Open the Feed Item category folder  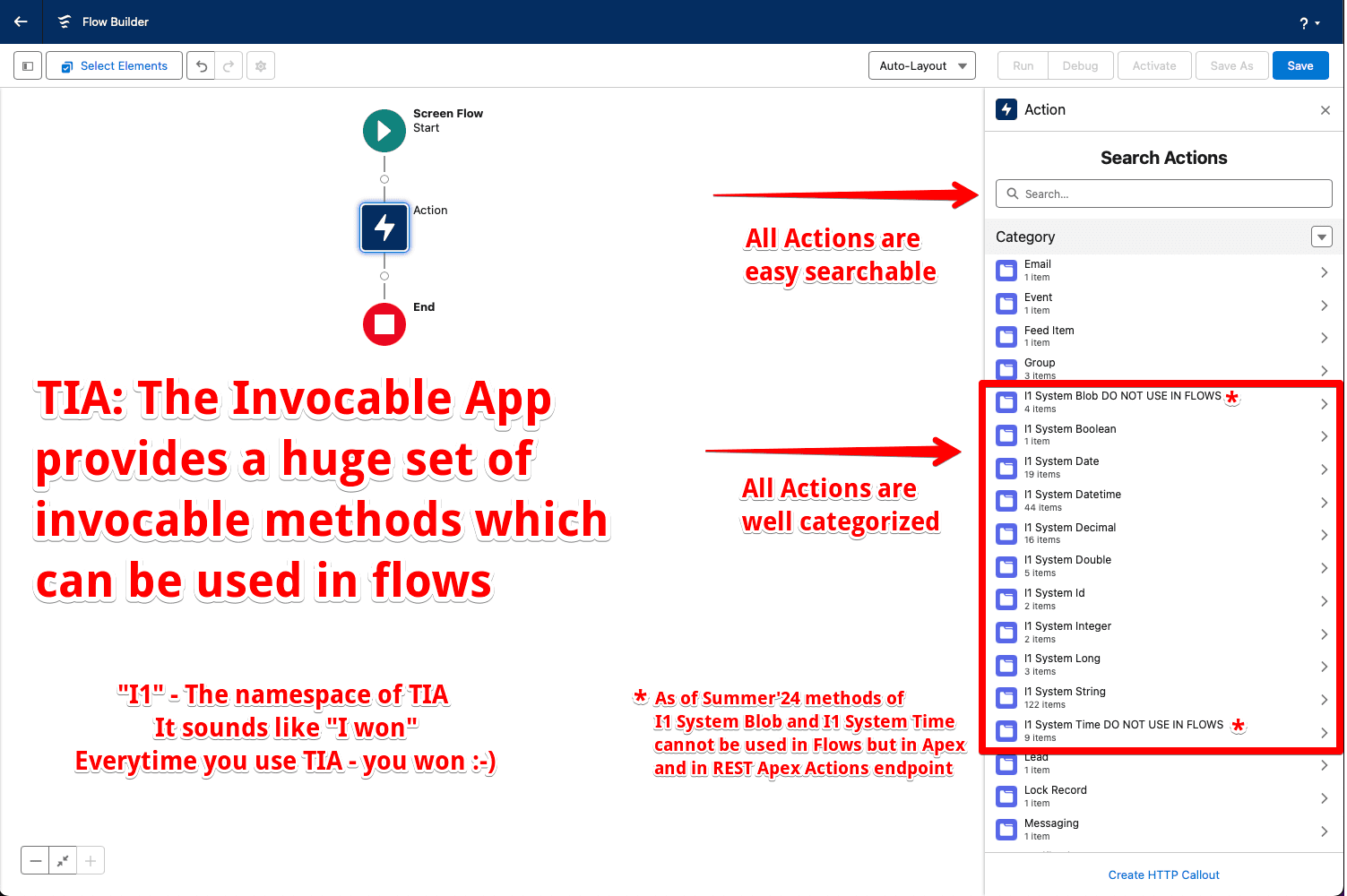point(1006,337)
